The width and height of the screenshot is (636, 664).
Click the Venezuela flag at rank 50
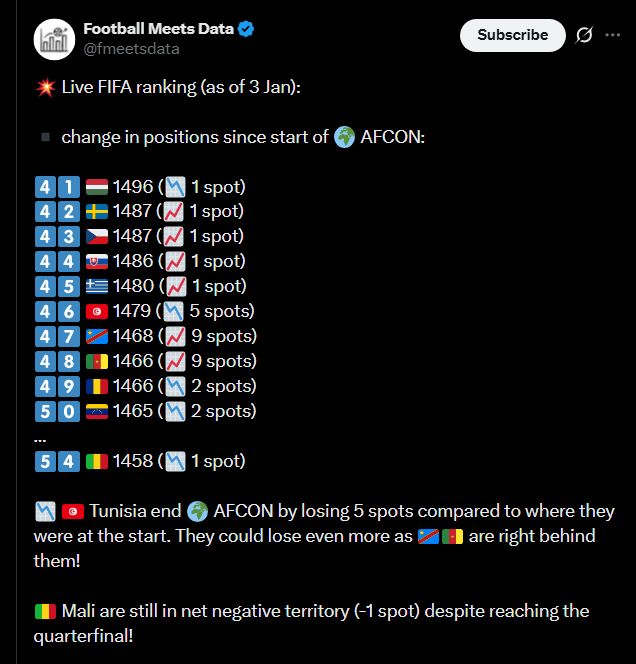[97, 412]
